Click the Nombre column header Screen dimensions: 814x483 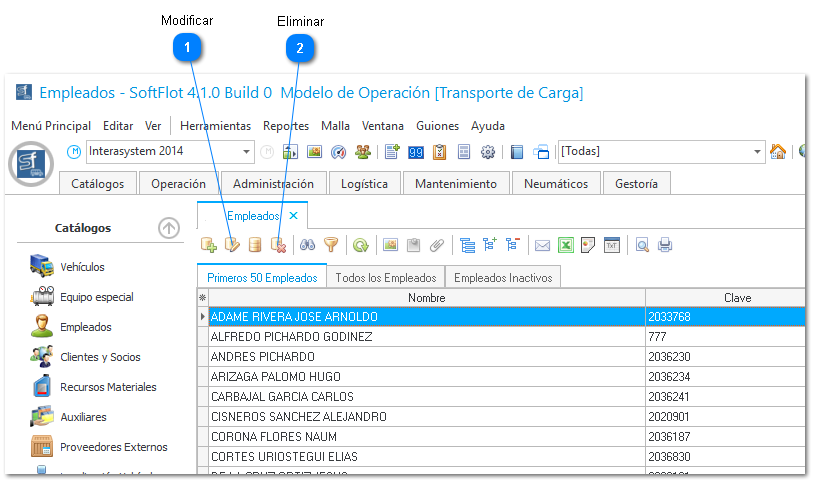426,297
